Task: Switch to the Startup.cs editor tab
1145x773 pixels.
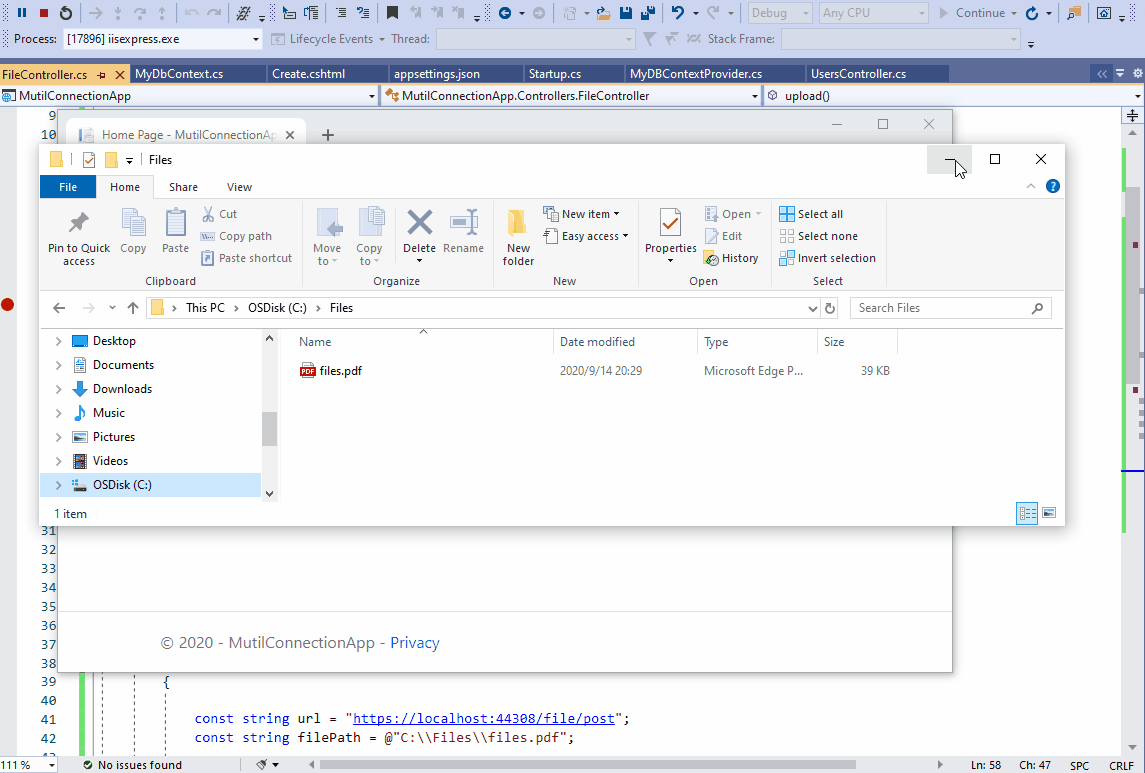Action: (555, 74)
